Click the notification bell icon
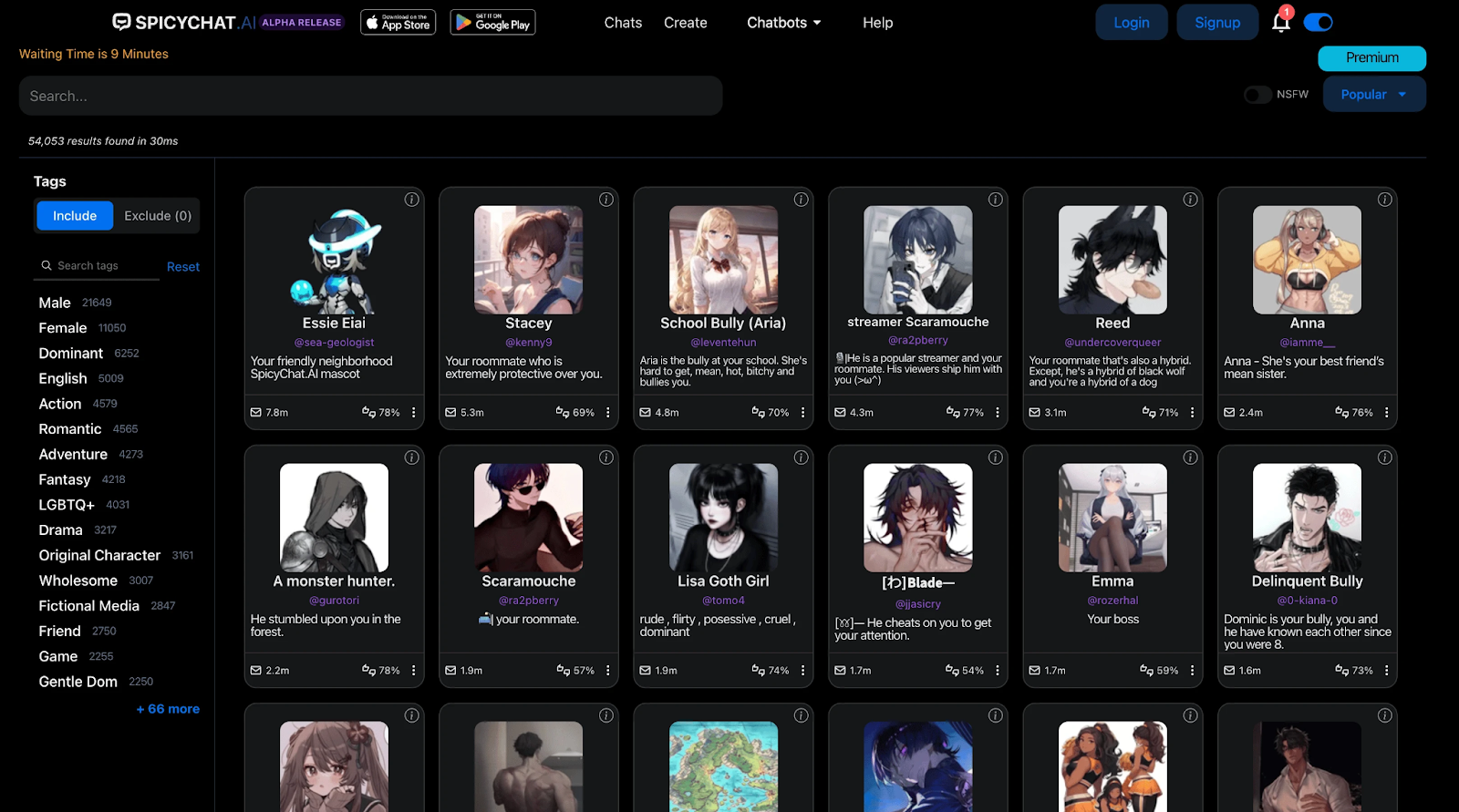This screenshot has height=812, width=1459. (1280, 23)
